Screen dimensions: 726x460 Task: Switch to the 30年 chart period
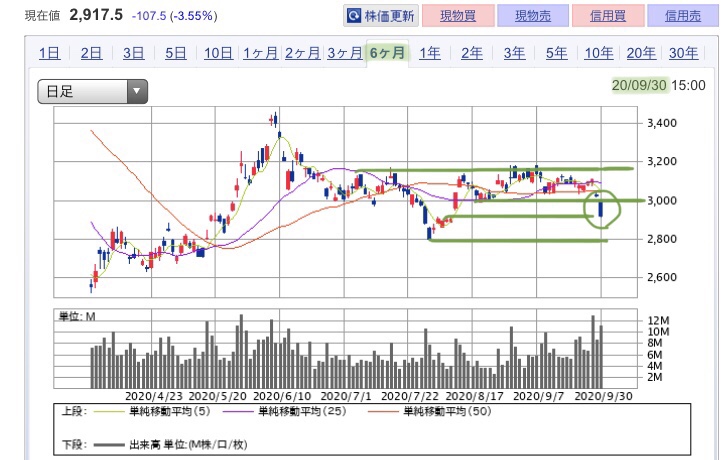pyautogui.click(x=683, y=53)
